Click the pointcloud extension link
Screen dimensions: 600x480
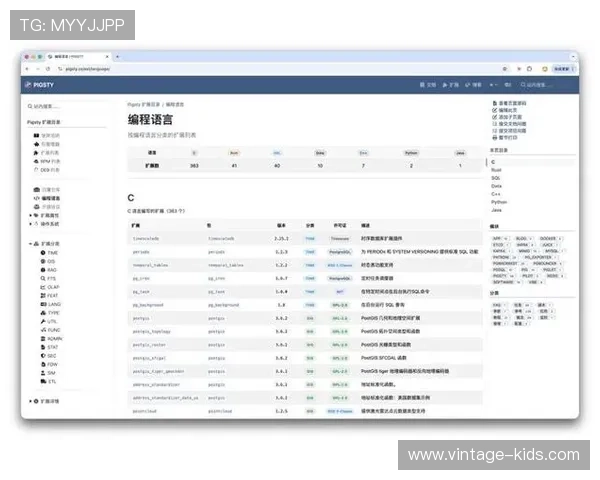pos(145,411)
